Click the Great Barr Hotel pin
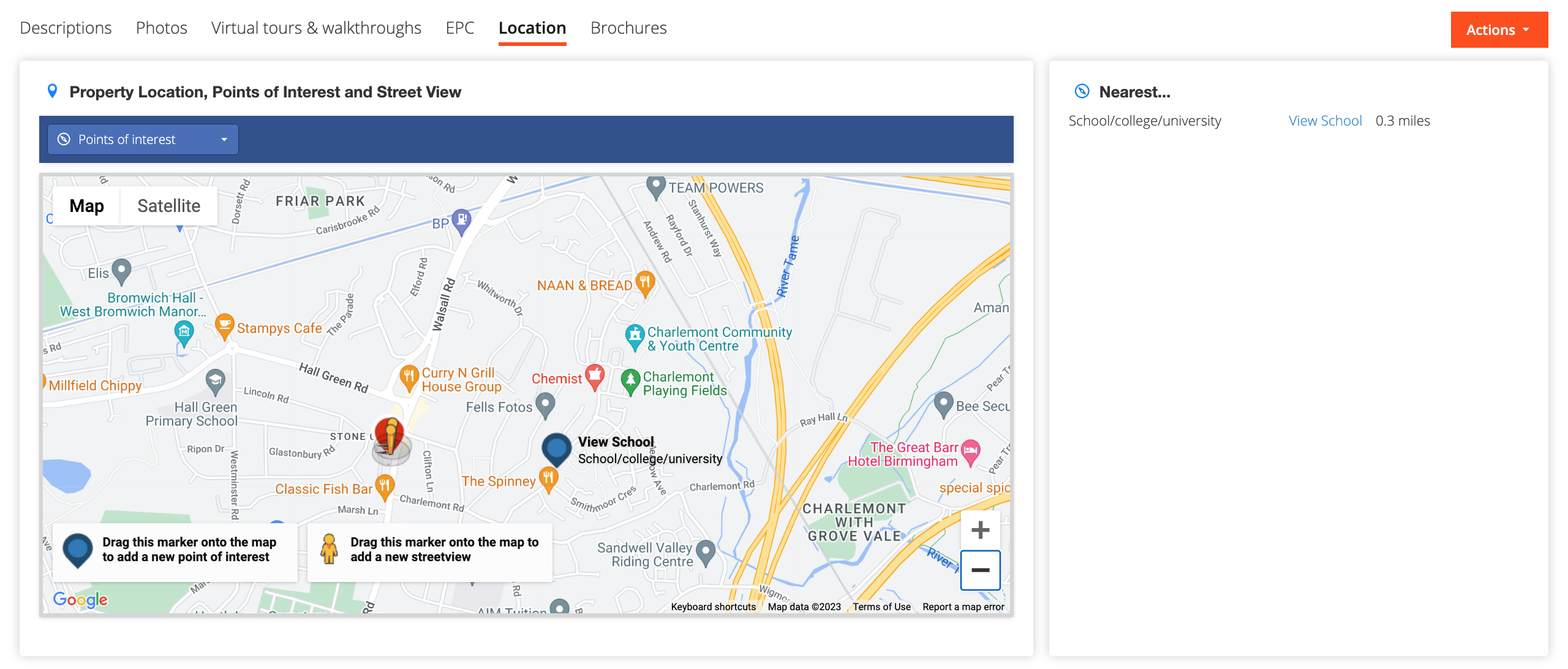1568x669 pixels. (970, 452)
